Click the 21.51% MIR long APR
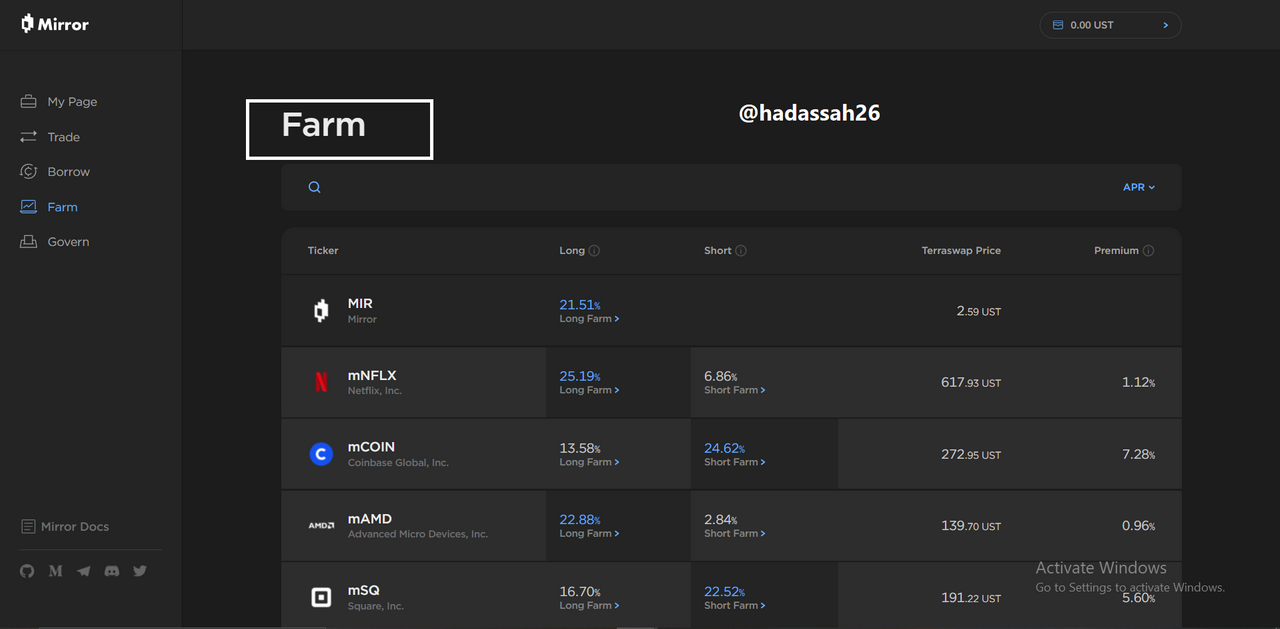The width and height of the screenshot is (1280, 629). 580,305
